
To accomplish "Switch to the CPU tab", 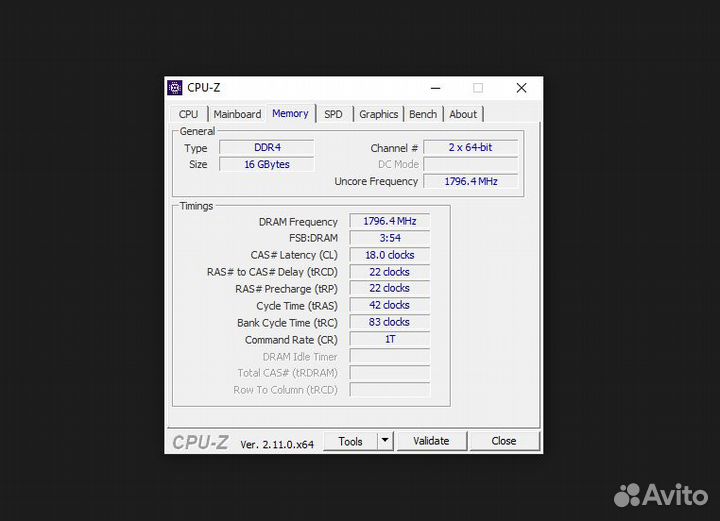I will pyautogui.click(x=188, y=114).
